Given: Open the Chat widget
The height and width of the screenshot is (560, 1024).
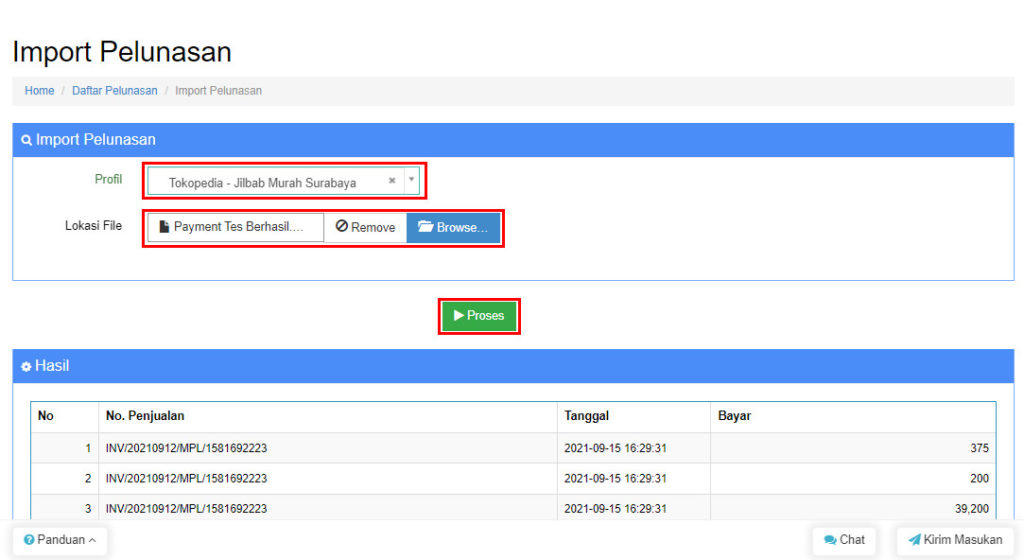Looking at the screenshot, I should pyautogui.click(x=844, y=540).
